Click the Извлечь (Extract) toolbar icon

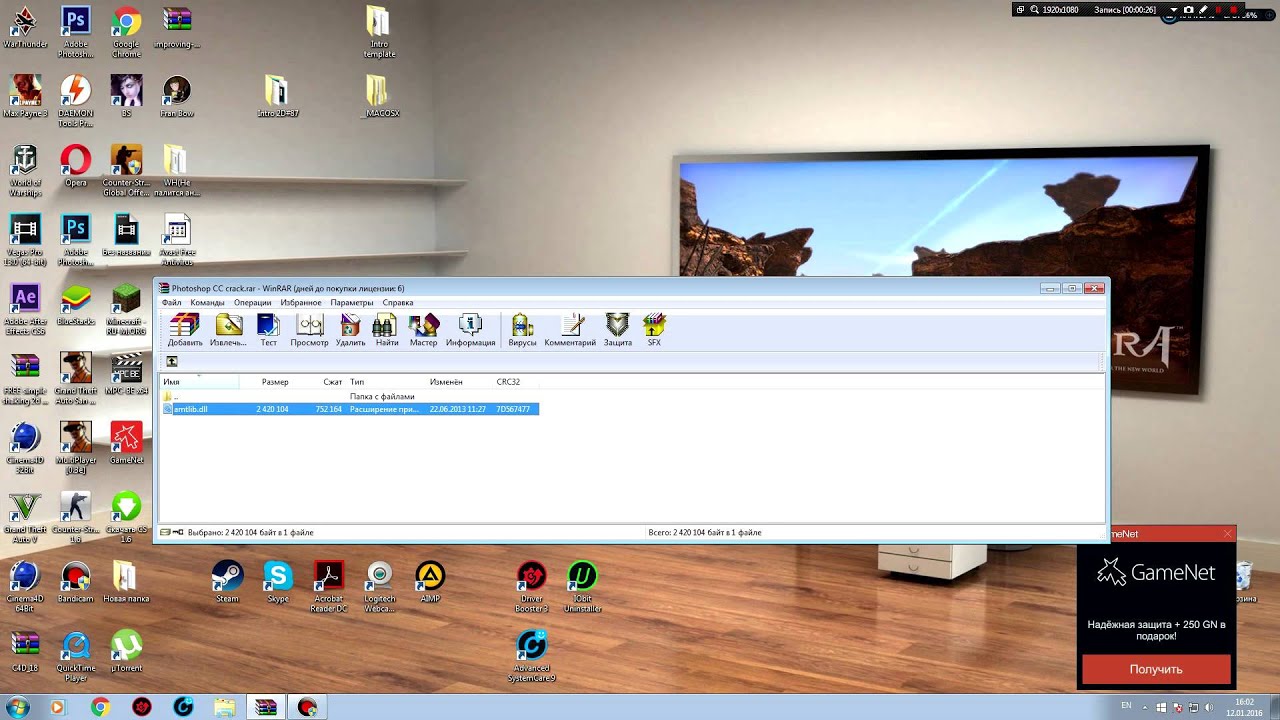click(x=229, y=330)
